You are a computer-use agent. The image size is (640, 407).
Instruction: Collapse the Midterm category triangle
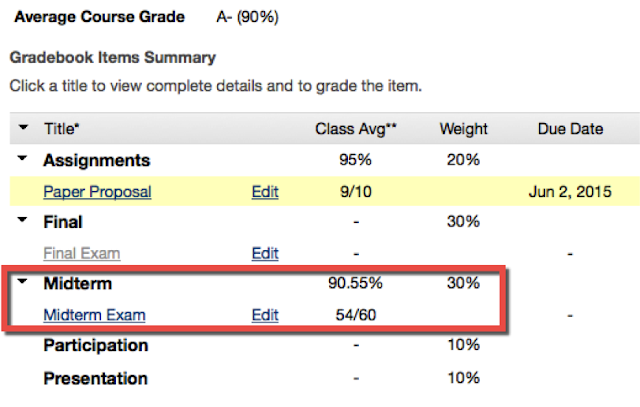23,284
